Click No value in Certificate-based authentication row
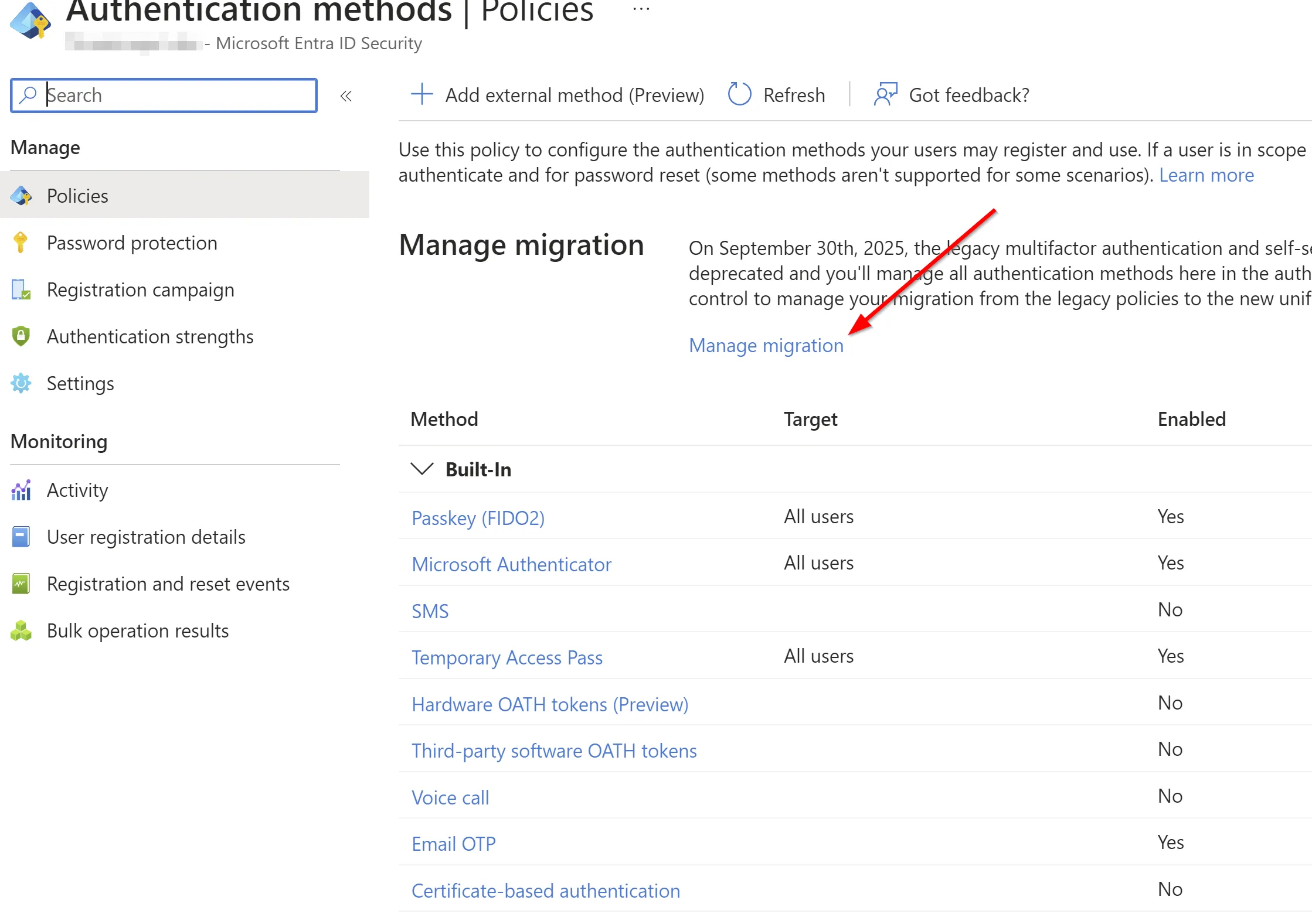This screenshot has height=924, width=1312. click(x=1170, y=889)
